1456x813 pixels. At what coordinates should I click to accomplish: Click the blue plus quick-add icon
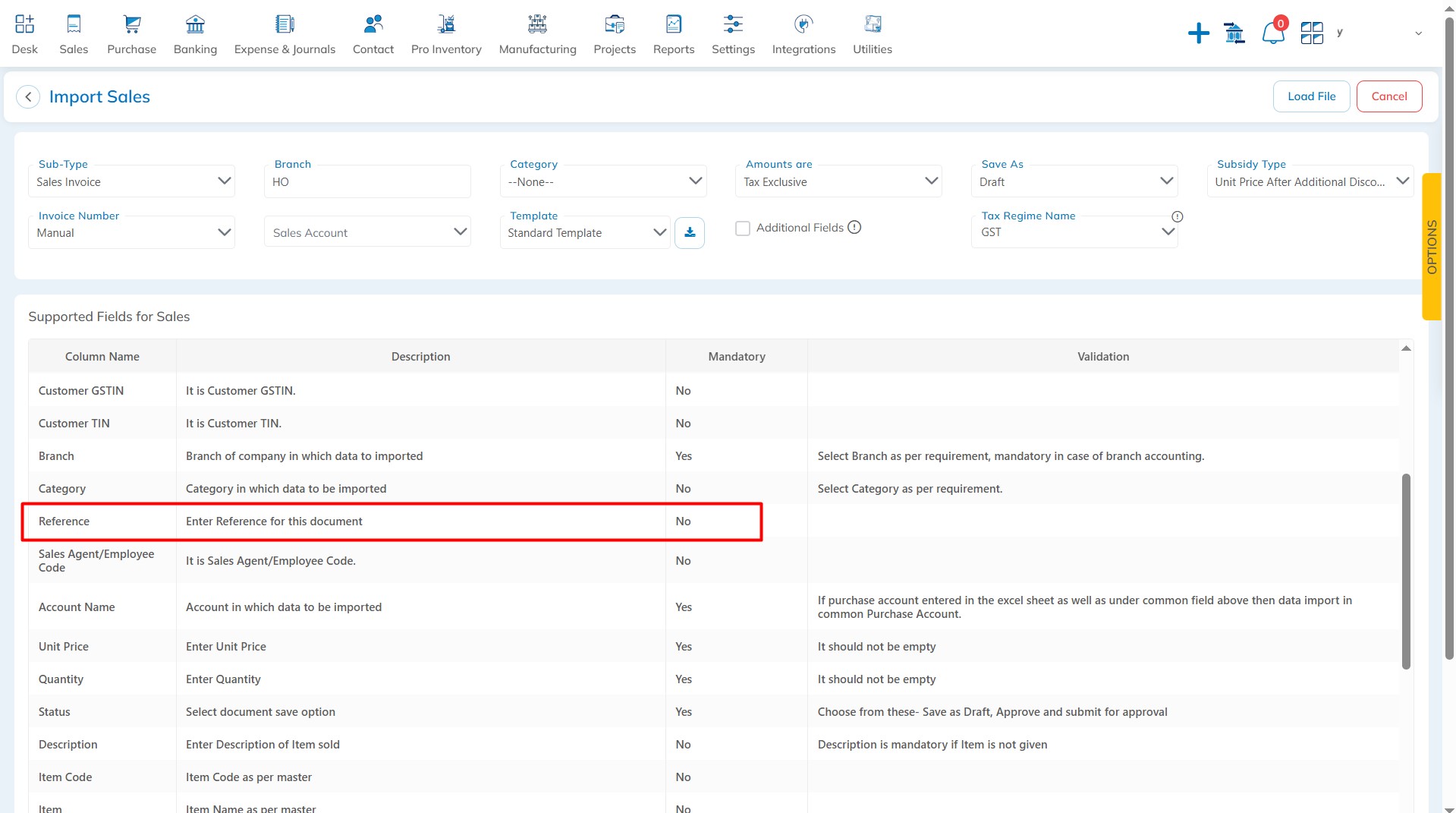1198,33
